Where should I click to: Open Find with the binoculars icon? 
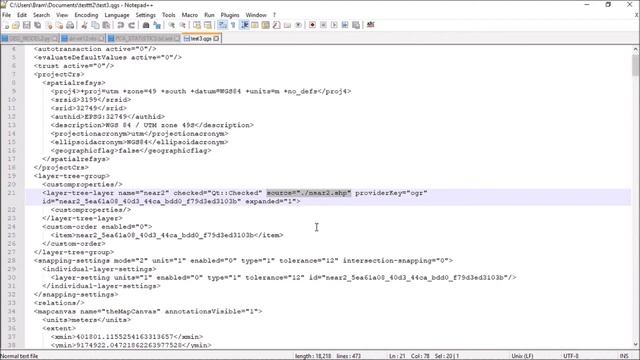point(146,25)
